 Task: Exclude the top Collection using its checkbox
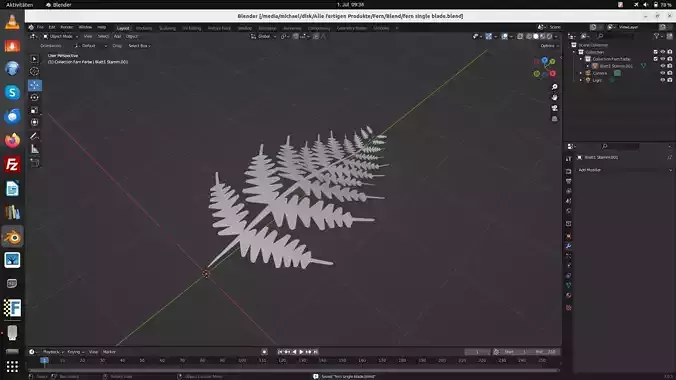[656, 52]
